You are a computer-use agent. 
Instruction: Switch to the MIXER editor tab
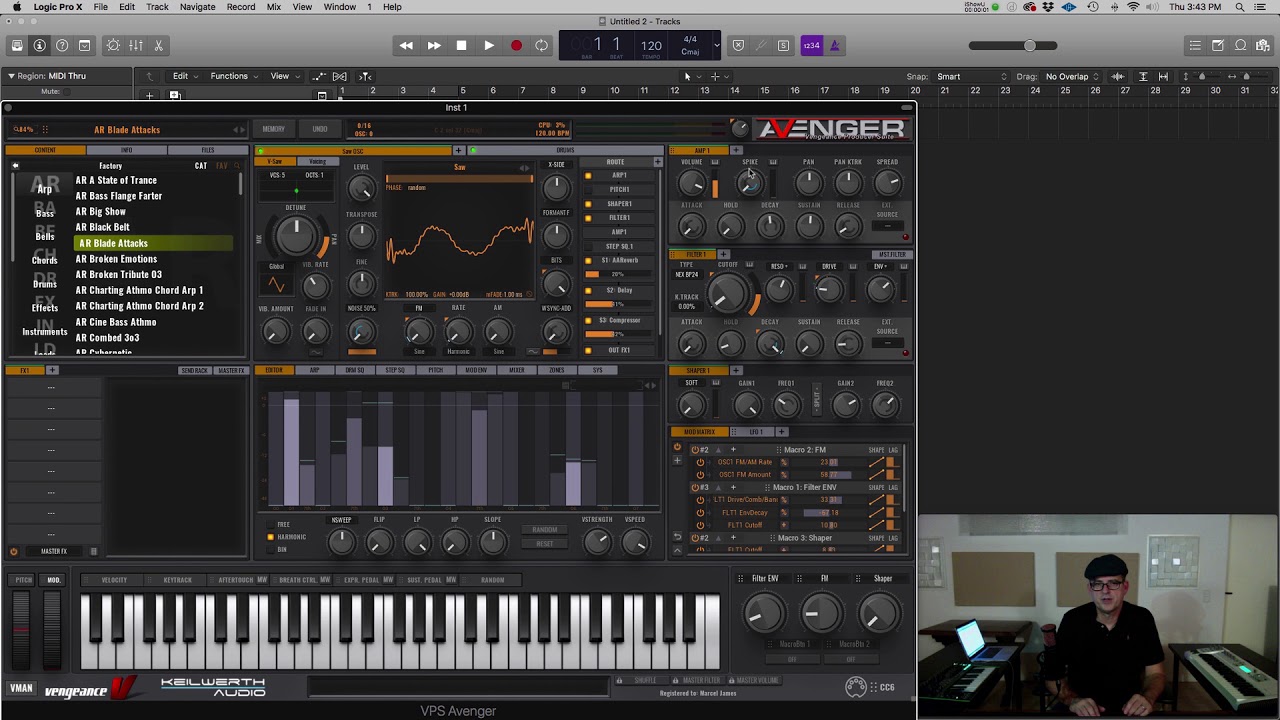tap(516, 370)
